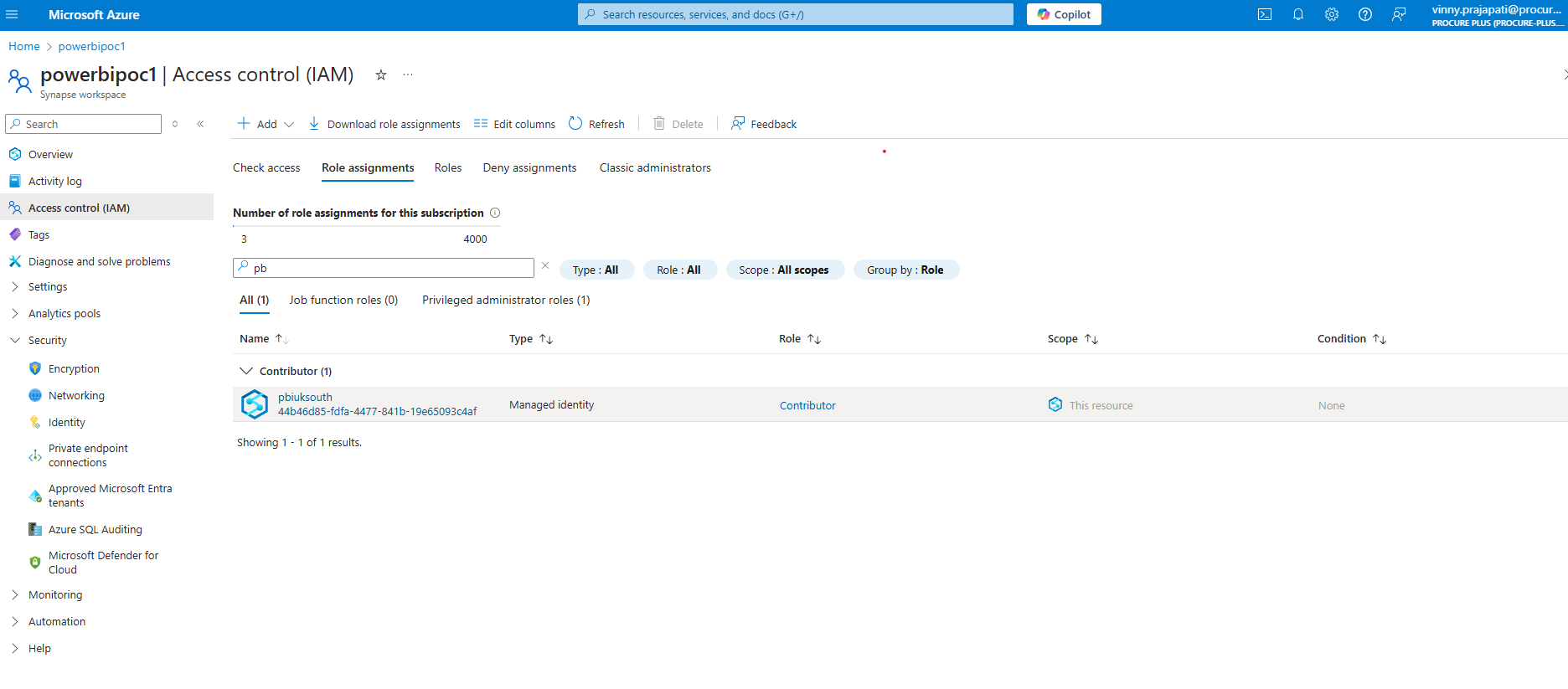Image resolution: width=1568 pixels, height=689 pixels.
Task: Sort by the Condition column
Action: (x=1352, y=338)
